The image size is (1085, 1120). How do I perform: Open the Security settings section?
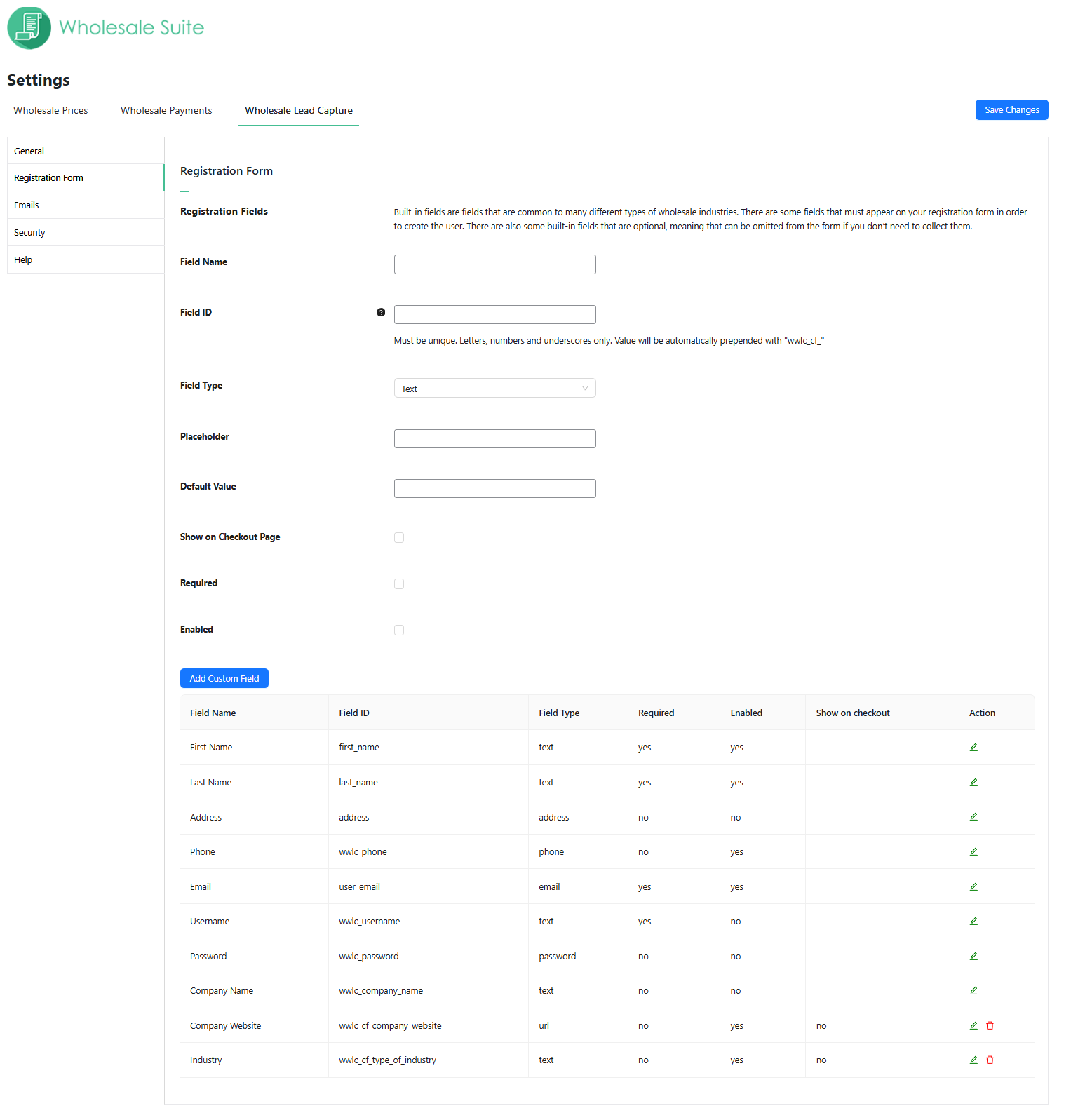tap(29, 233)
